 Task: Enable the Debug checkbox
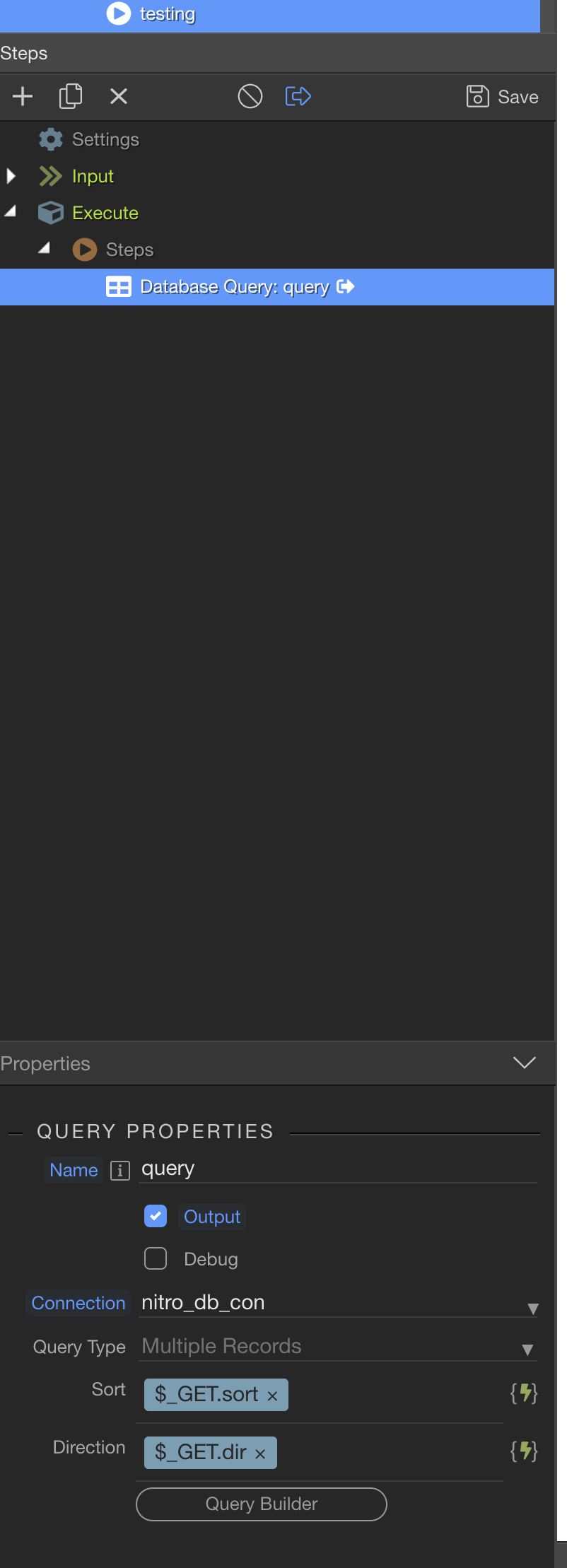pos(156,1258)
